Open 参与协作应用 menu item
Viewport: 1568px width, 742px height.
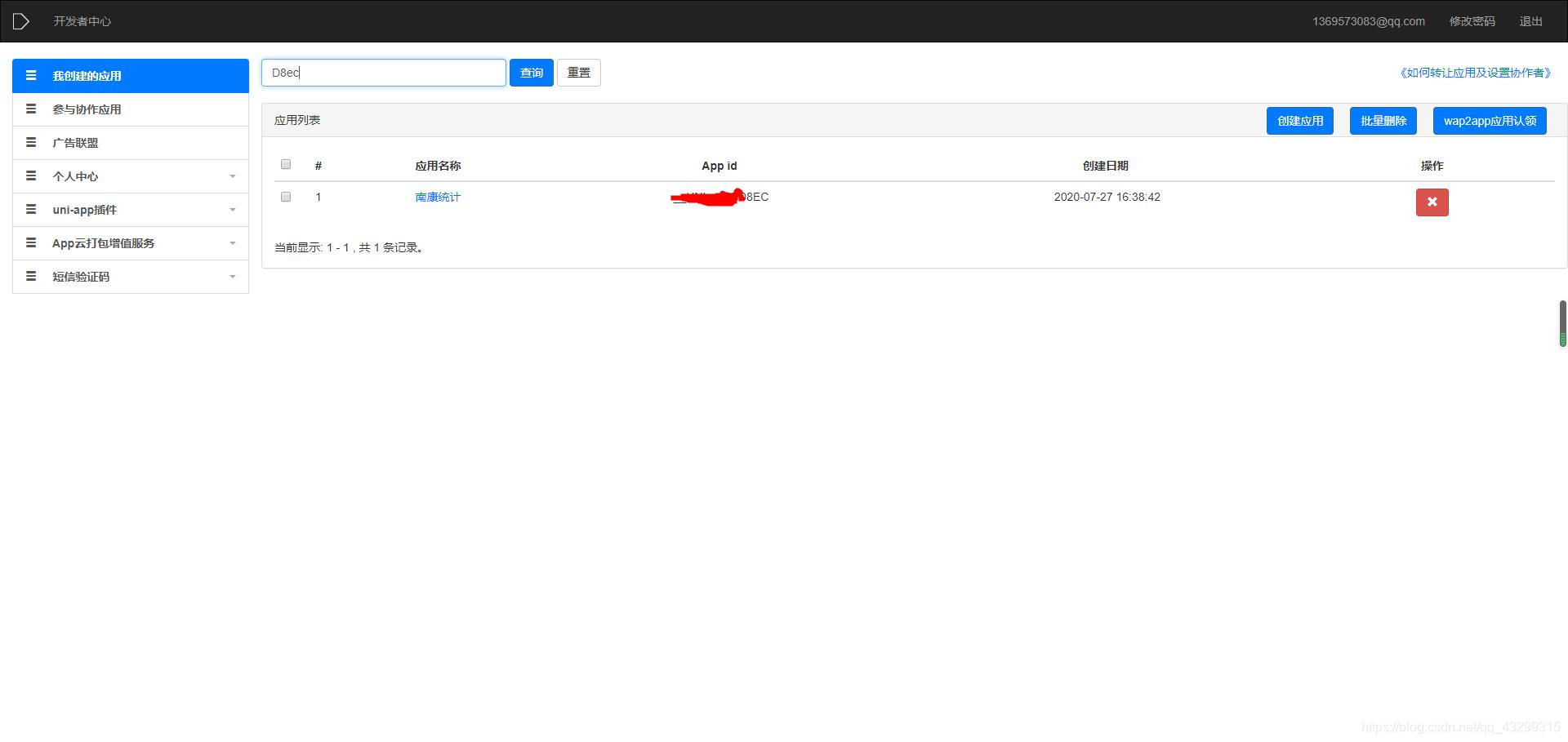pos(131,109)
